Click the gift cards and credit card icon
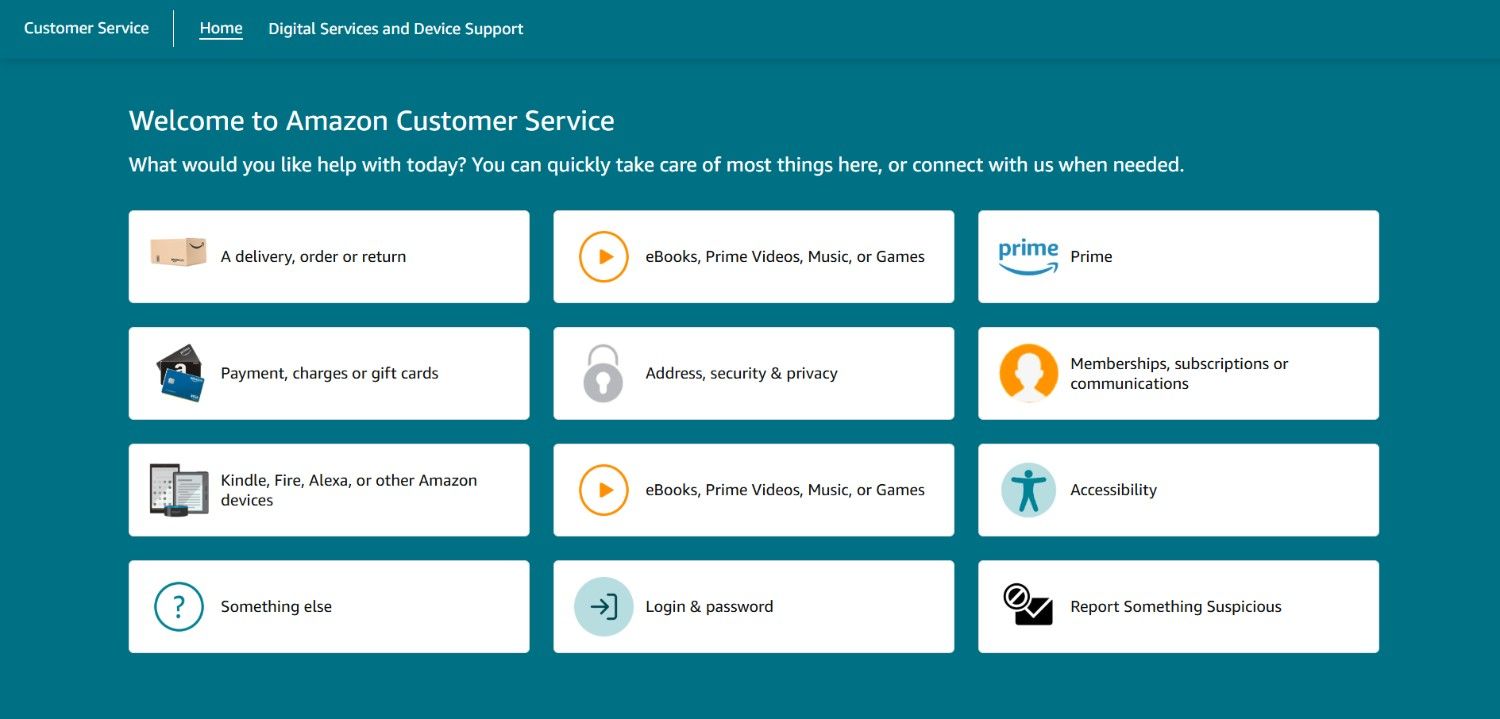The height and width of the screenshot is (719, 1500). click(x=180, y=373)
